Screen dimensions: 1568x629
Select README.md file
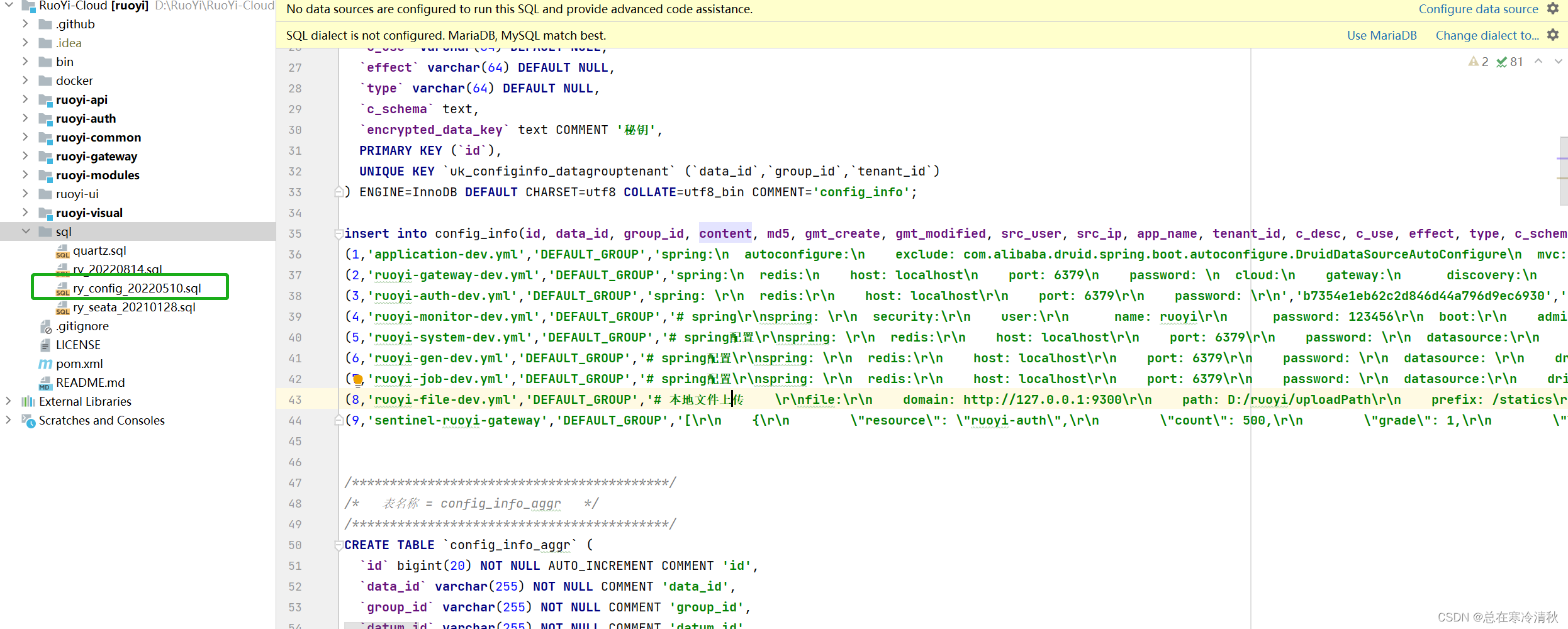click(90, 382)
